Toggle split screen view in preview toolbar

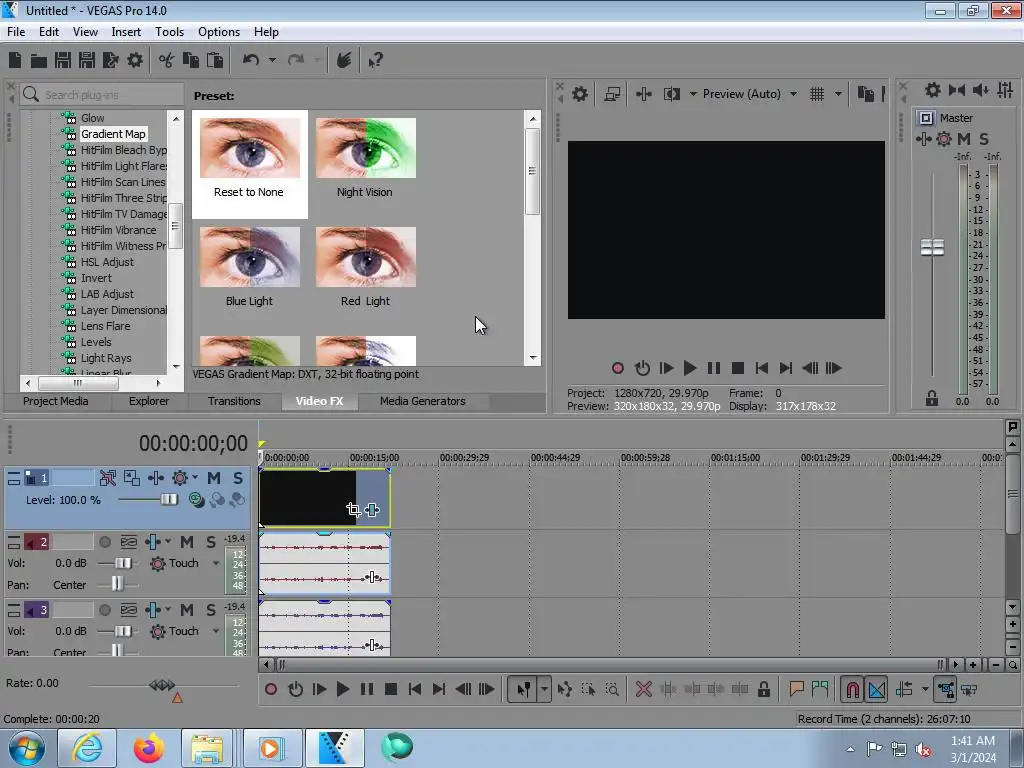point(671,94)
